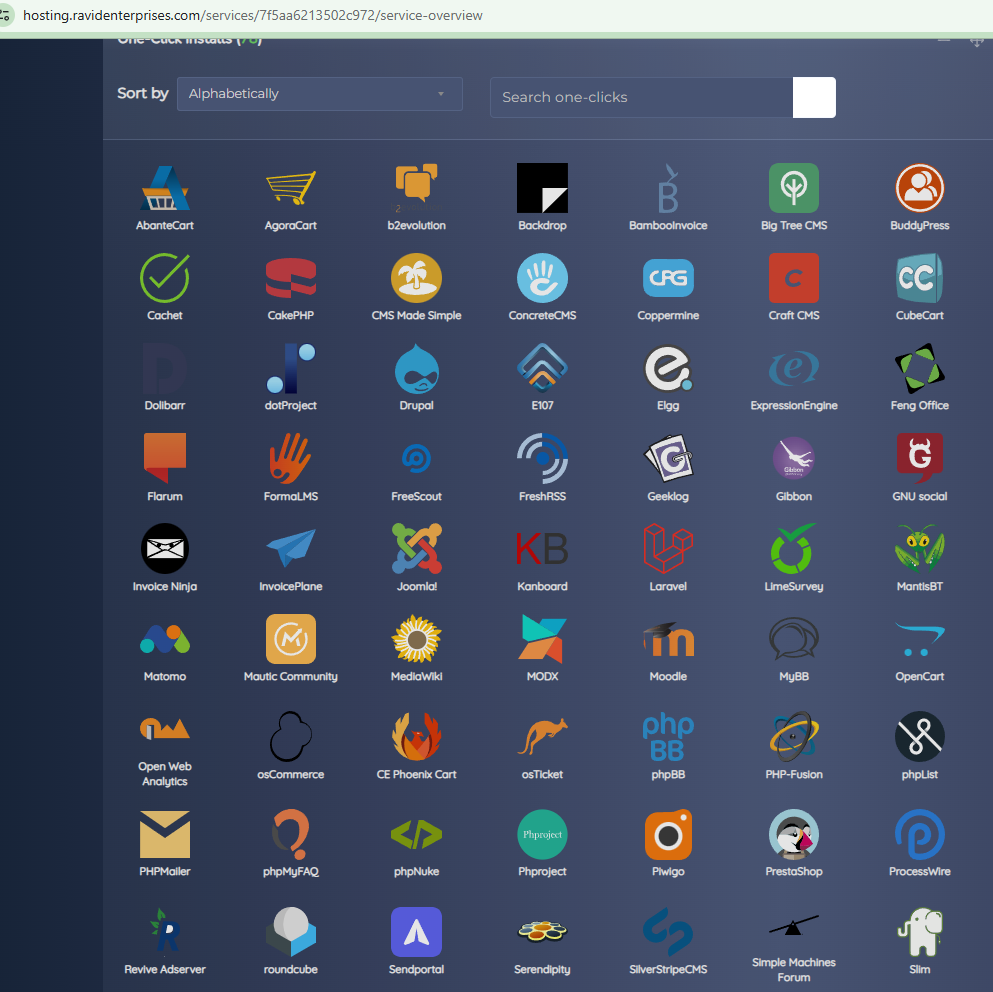Image resolution: width=993 pixels, height=992 pixels.
Task: Select the PrestaShop install icon
Action: click(x=793, y=834)
